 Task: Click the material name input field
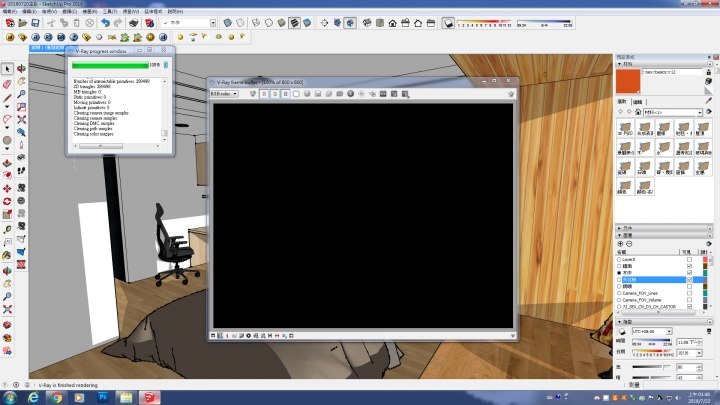672,72
